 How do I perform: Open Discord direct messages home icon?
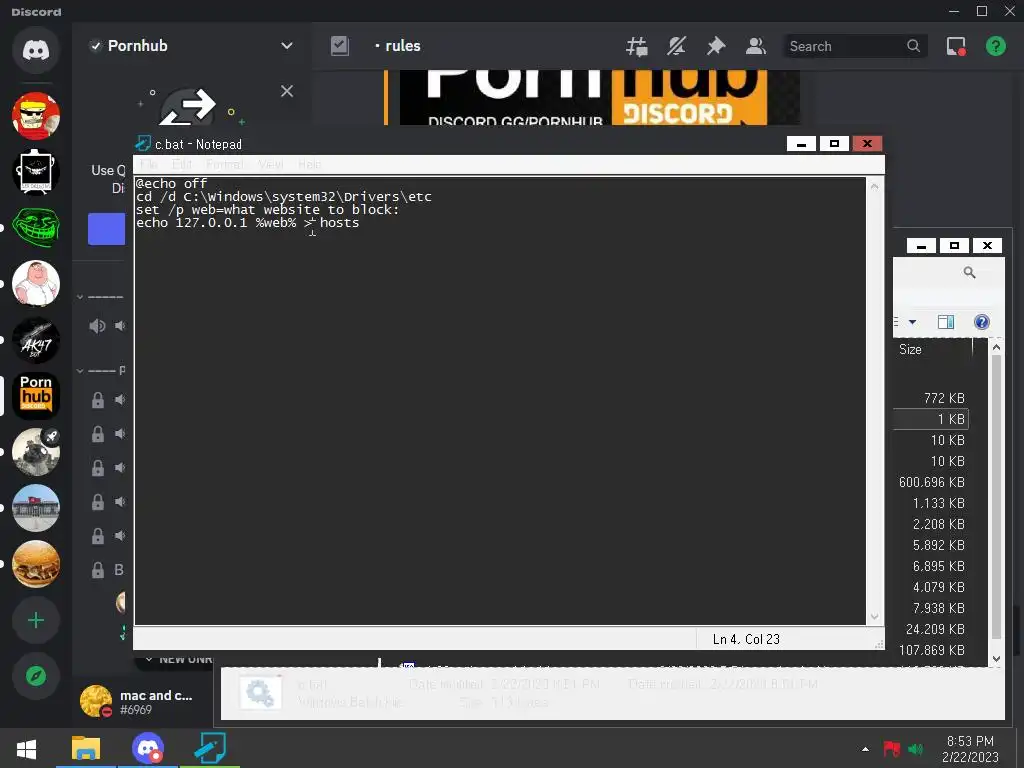click(x=36, y=50)
